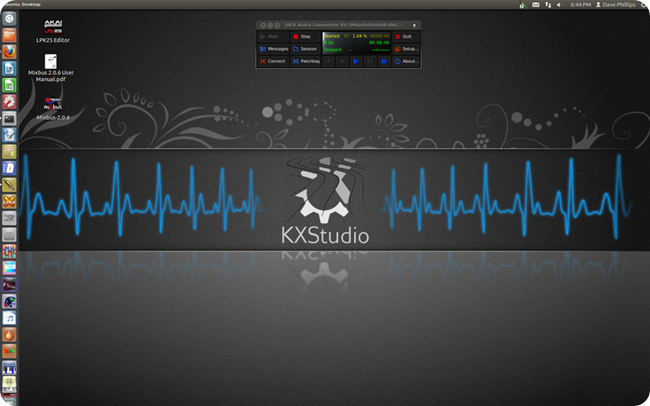Open the network connection indicator
This screenshot has height=406, width=650.
click(x=548, y=5)
